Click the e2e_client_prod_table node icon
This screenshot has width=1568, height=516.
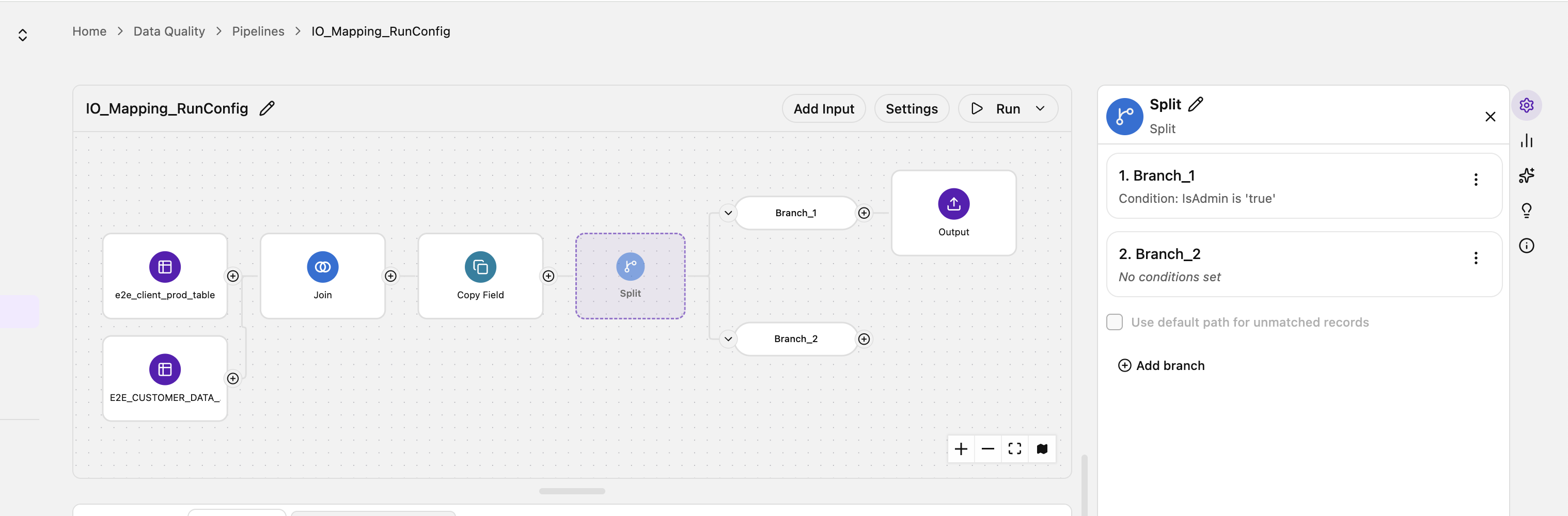point(165,267)
